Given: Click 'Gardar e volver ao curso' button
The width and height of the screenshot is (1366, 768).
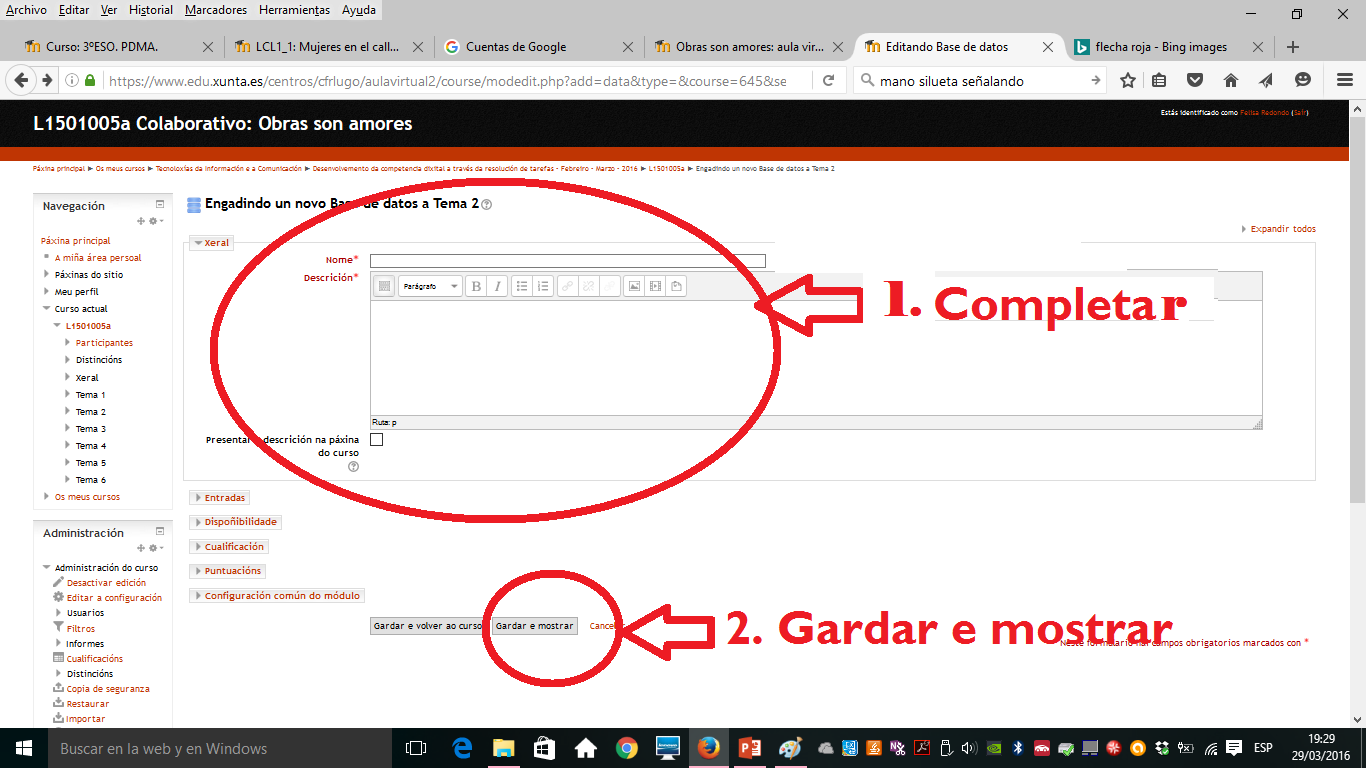Looking at the screenshot, I should click(427, 626).
